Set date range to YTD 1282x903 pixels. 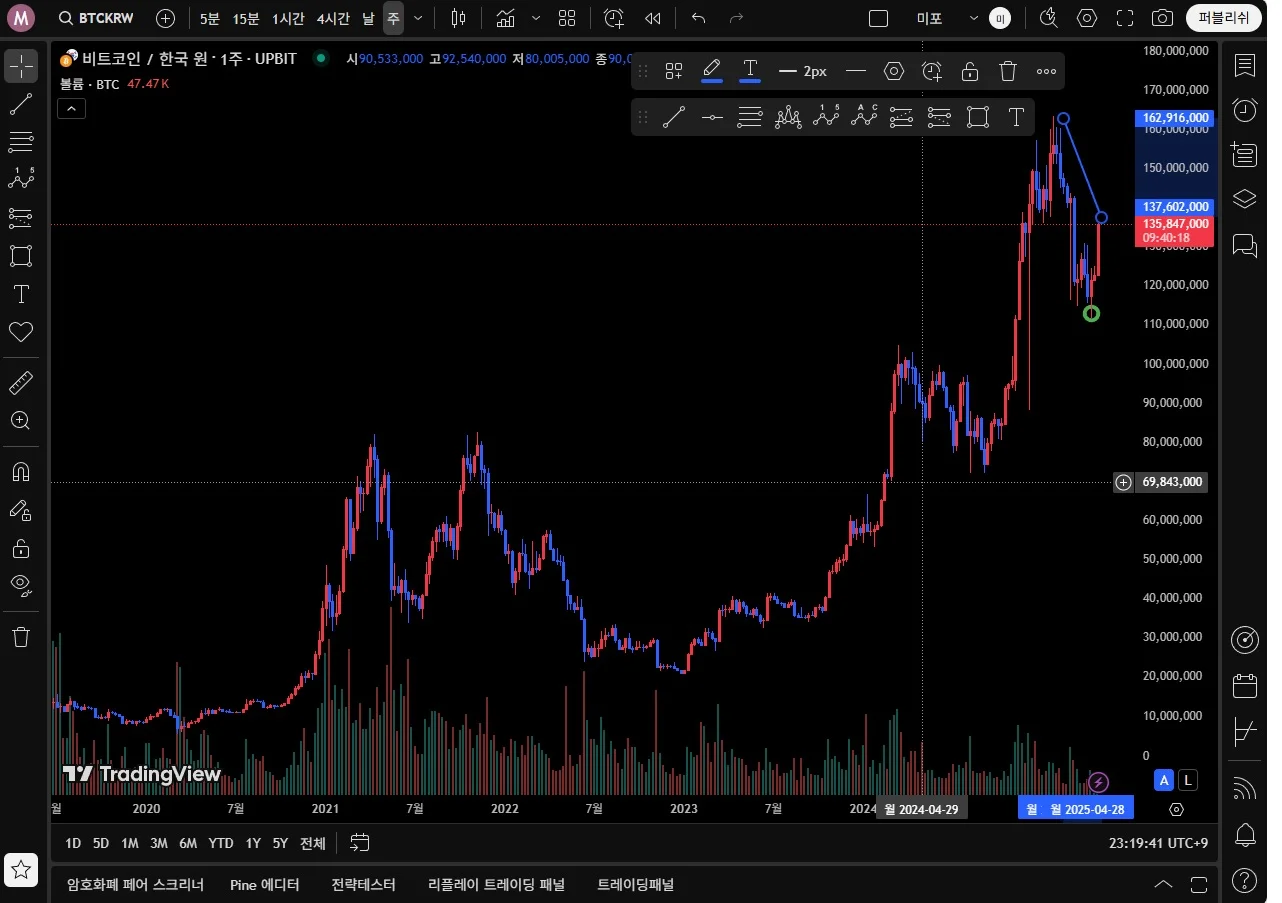click(221, 843)
